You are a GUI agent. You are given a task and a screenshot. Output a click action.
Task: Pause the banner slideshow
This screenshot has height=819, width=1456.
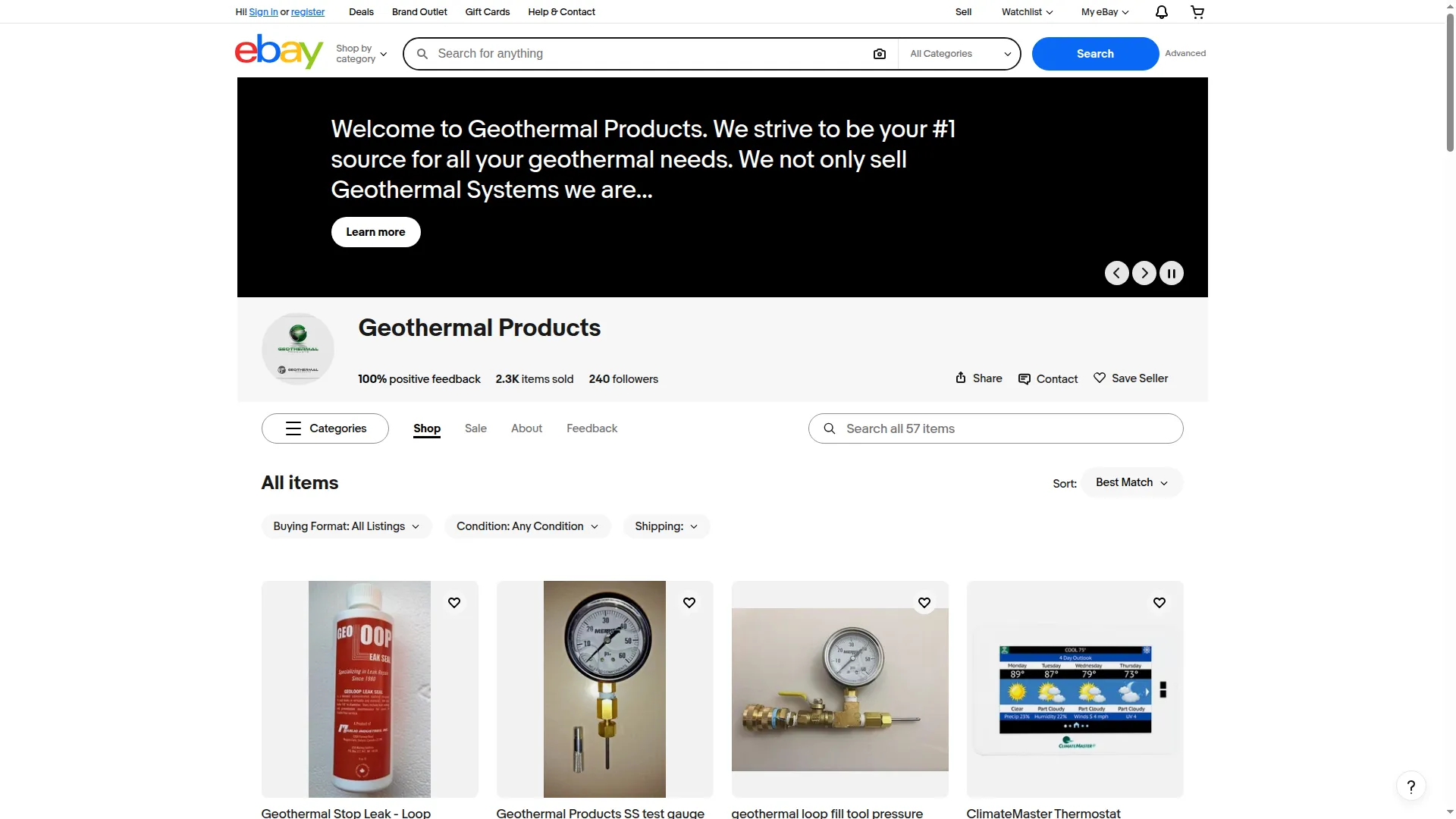click(x=1172, y=273)
